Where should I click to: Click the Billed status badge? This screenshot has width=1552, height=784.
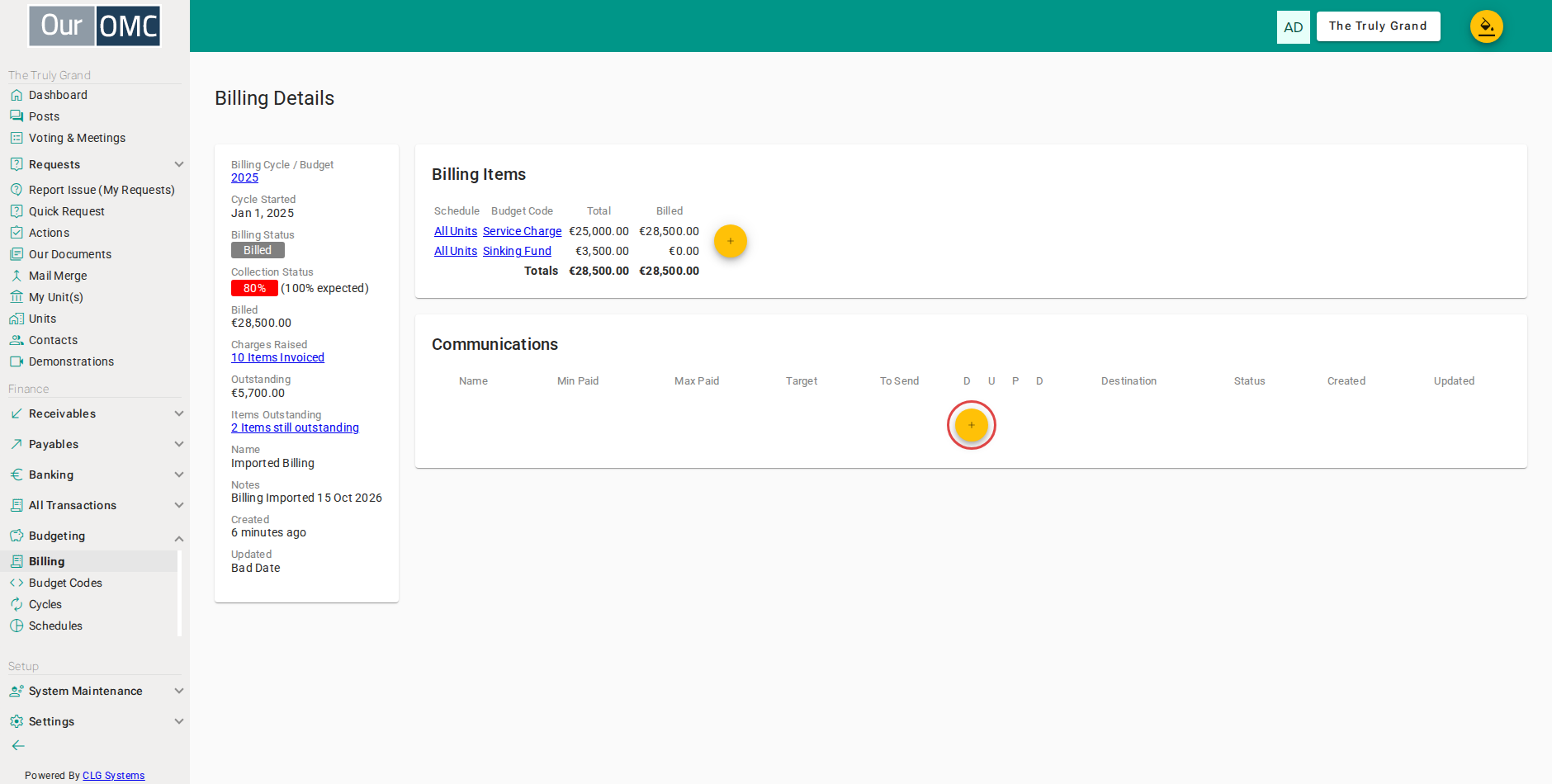coord(258,250)
